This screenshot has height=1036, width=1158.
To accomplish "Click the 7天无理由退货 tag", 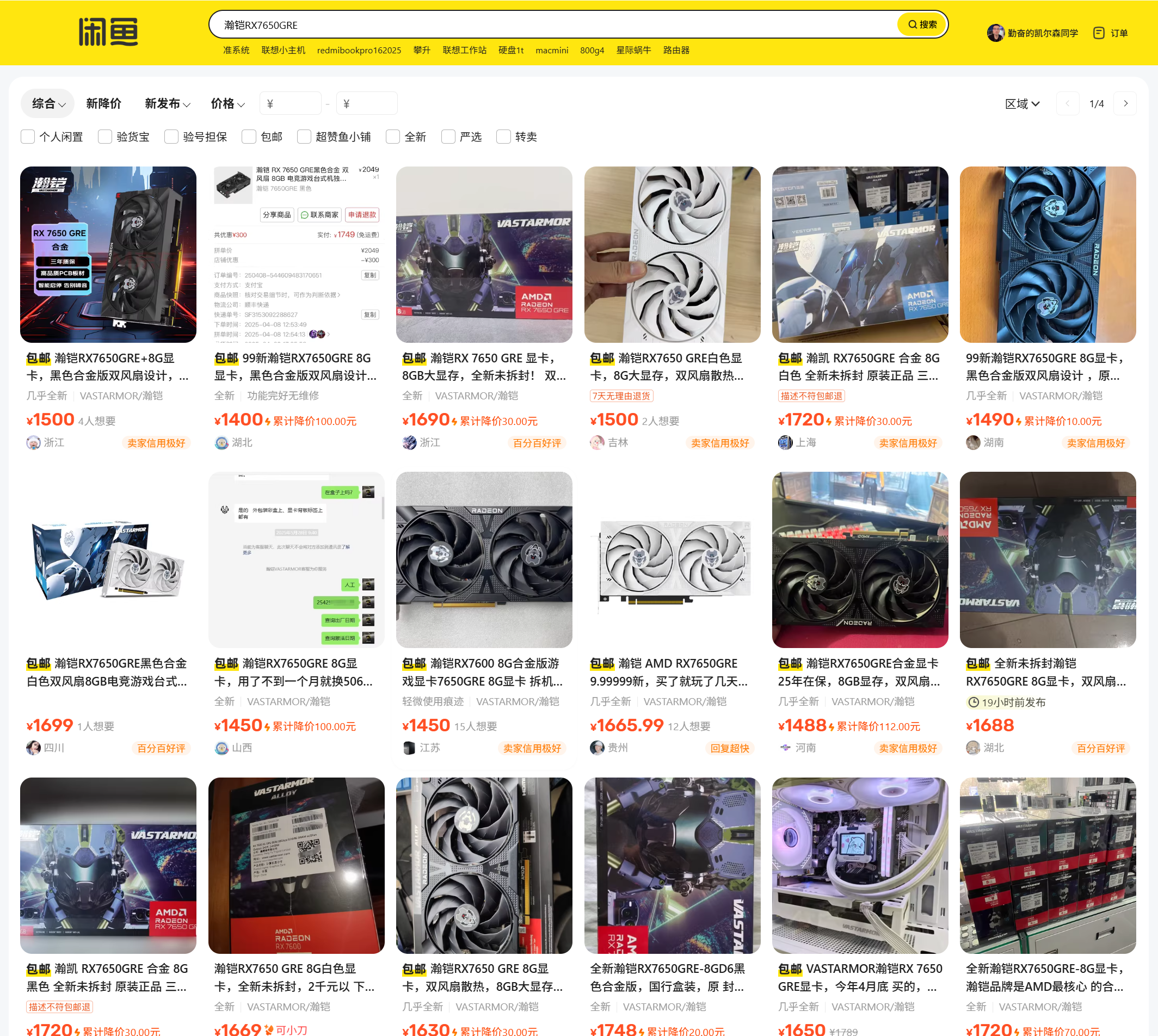I will pos(621,396).
